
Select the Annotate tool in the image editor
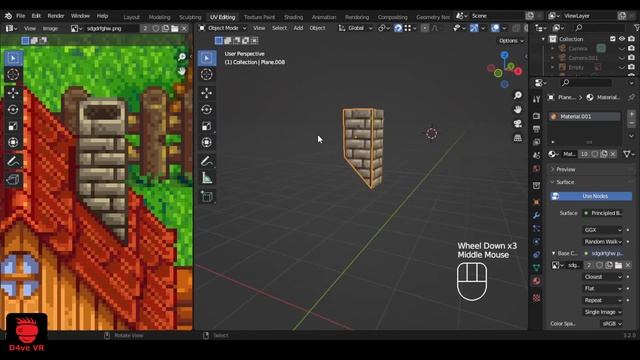tap(13, 161)
